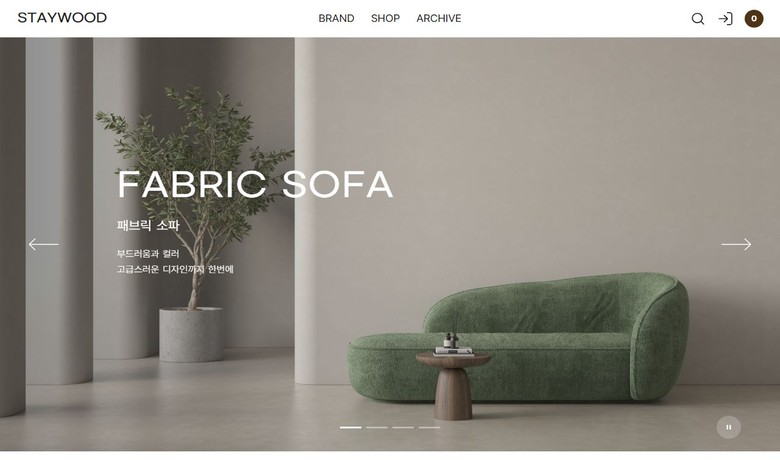Image resolution: width=780 pixels, height=460 pixels.
Task: Go to previous slide with left arrow
Action: [43, 244]
